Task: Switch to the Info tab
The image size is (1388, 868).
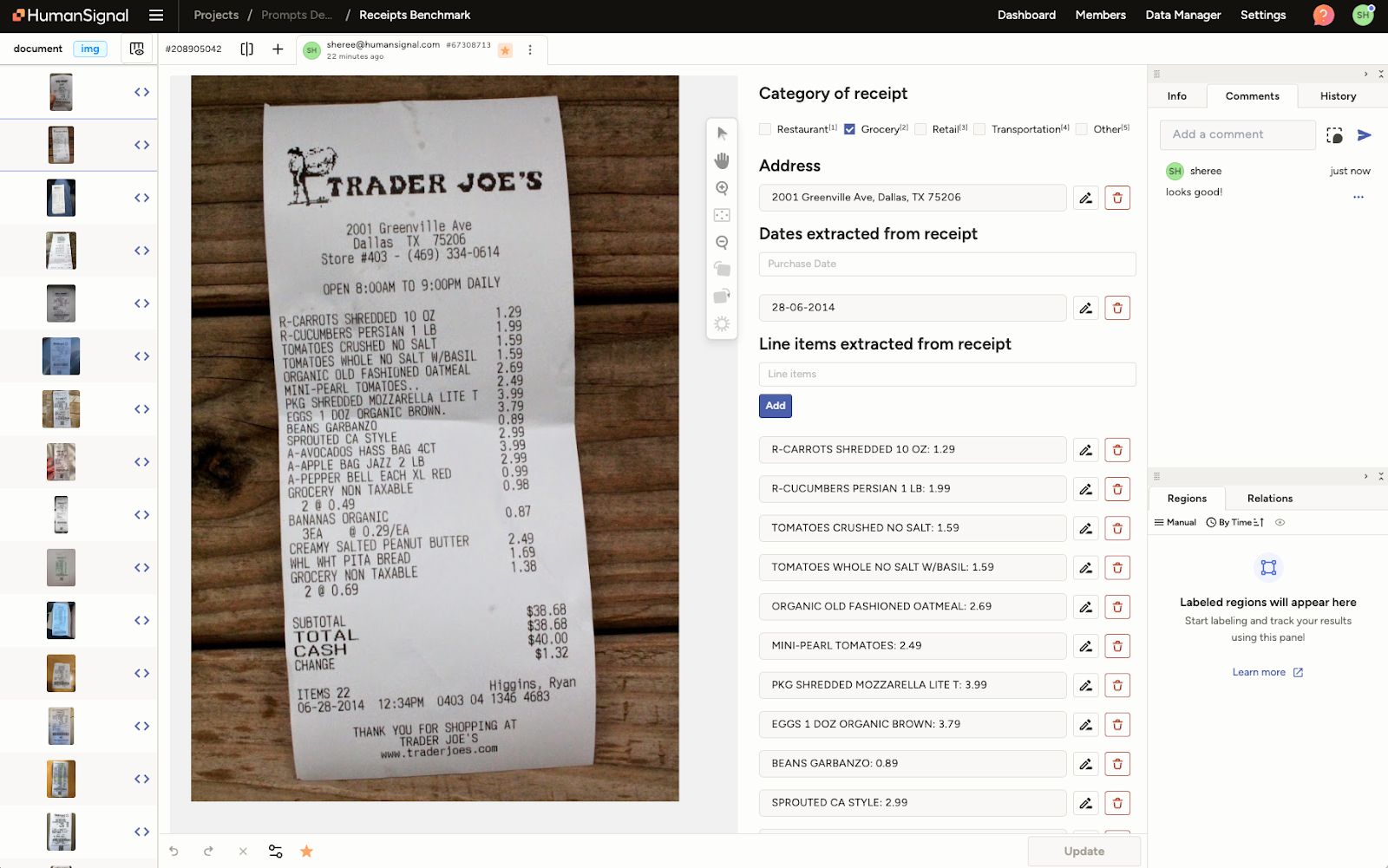Action: [x=1177, y=96]
